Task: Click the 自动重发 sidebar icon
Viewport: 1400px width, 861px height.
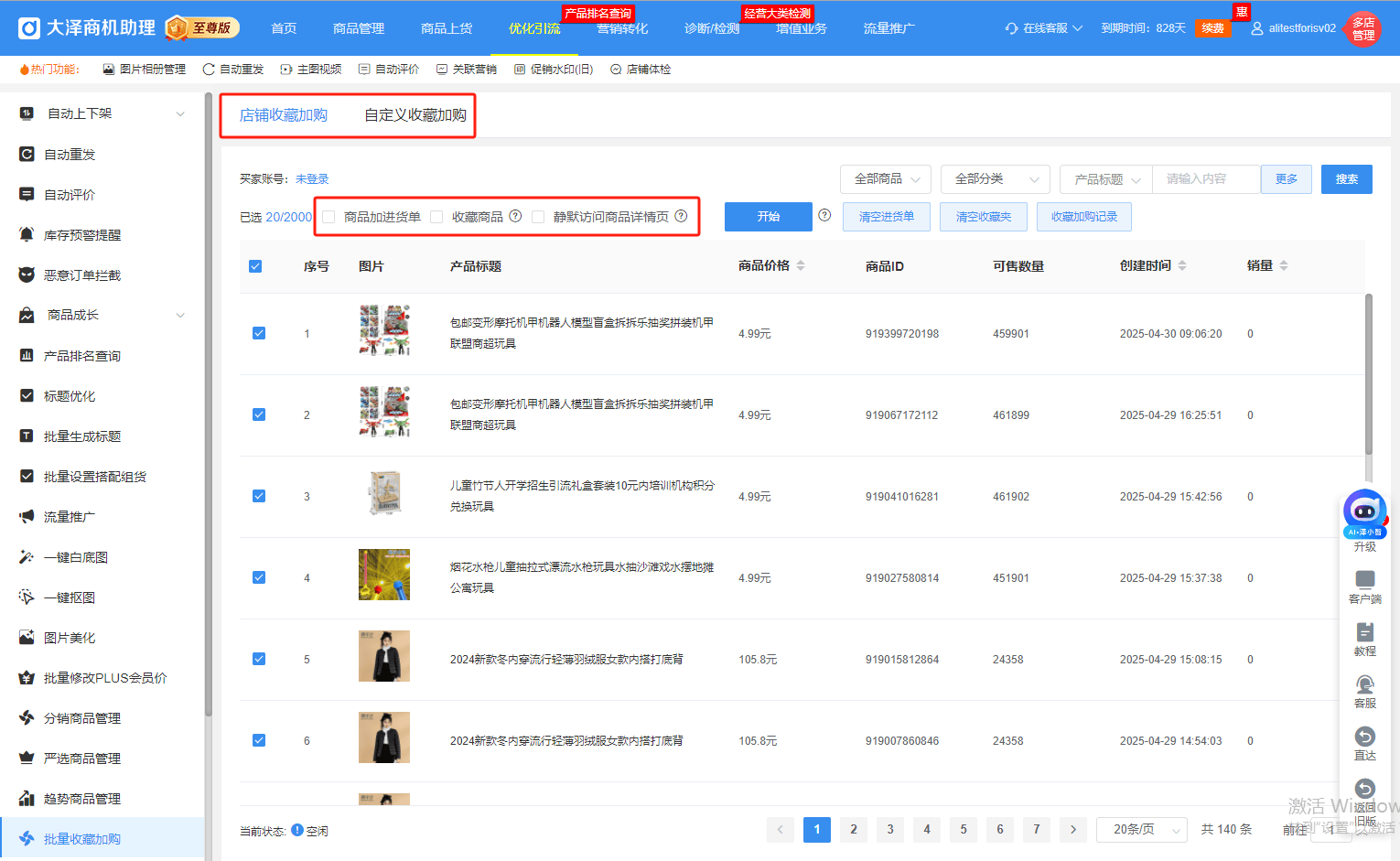Action: (27, 155)
